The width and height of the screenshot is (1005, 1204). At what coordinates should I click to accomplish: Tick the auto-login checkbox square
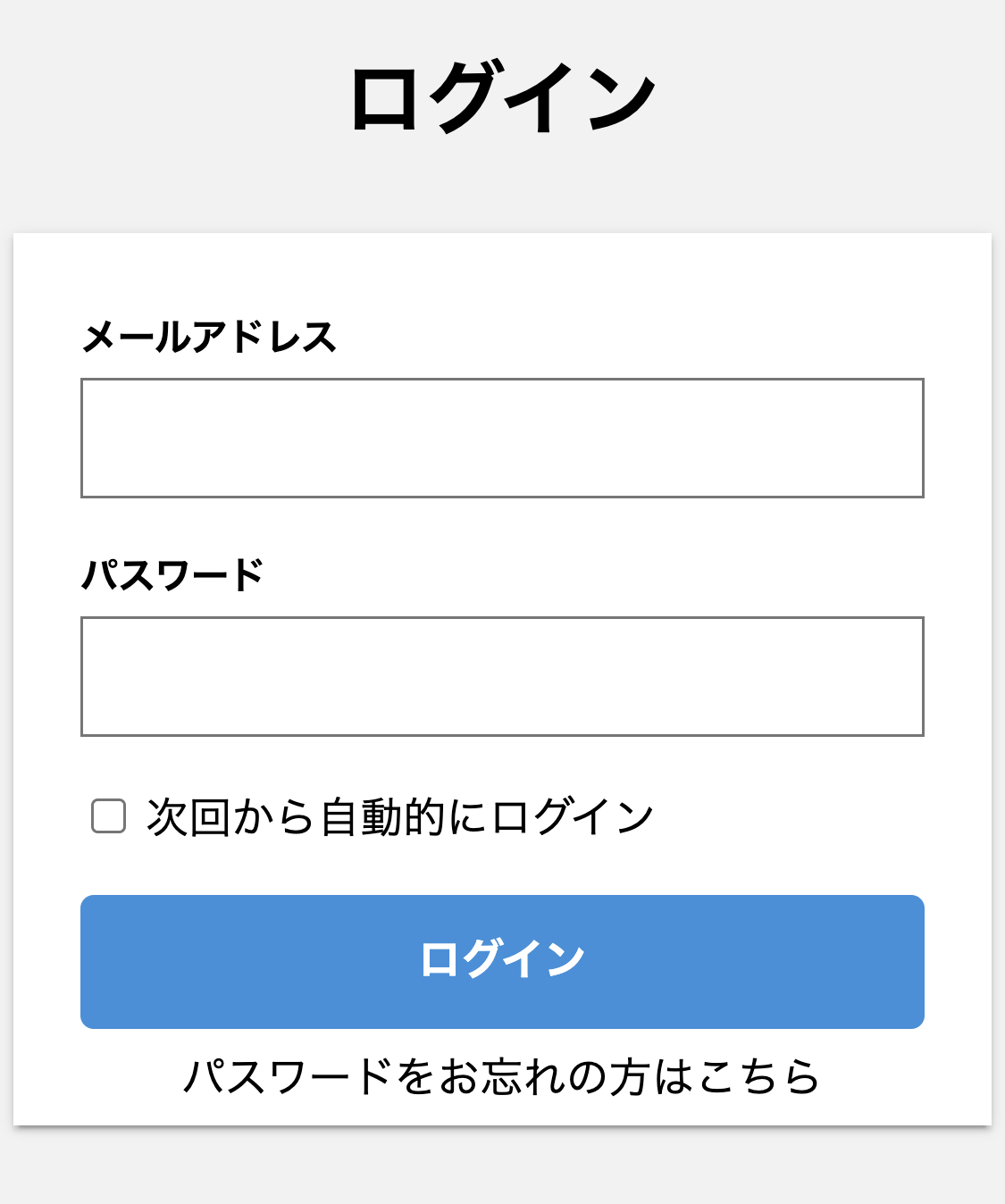point(108,816)
